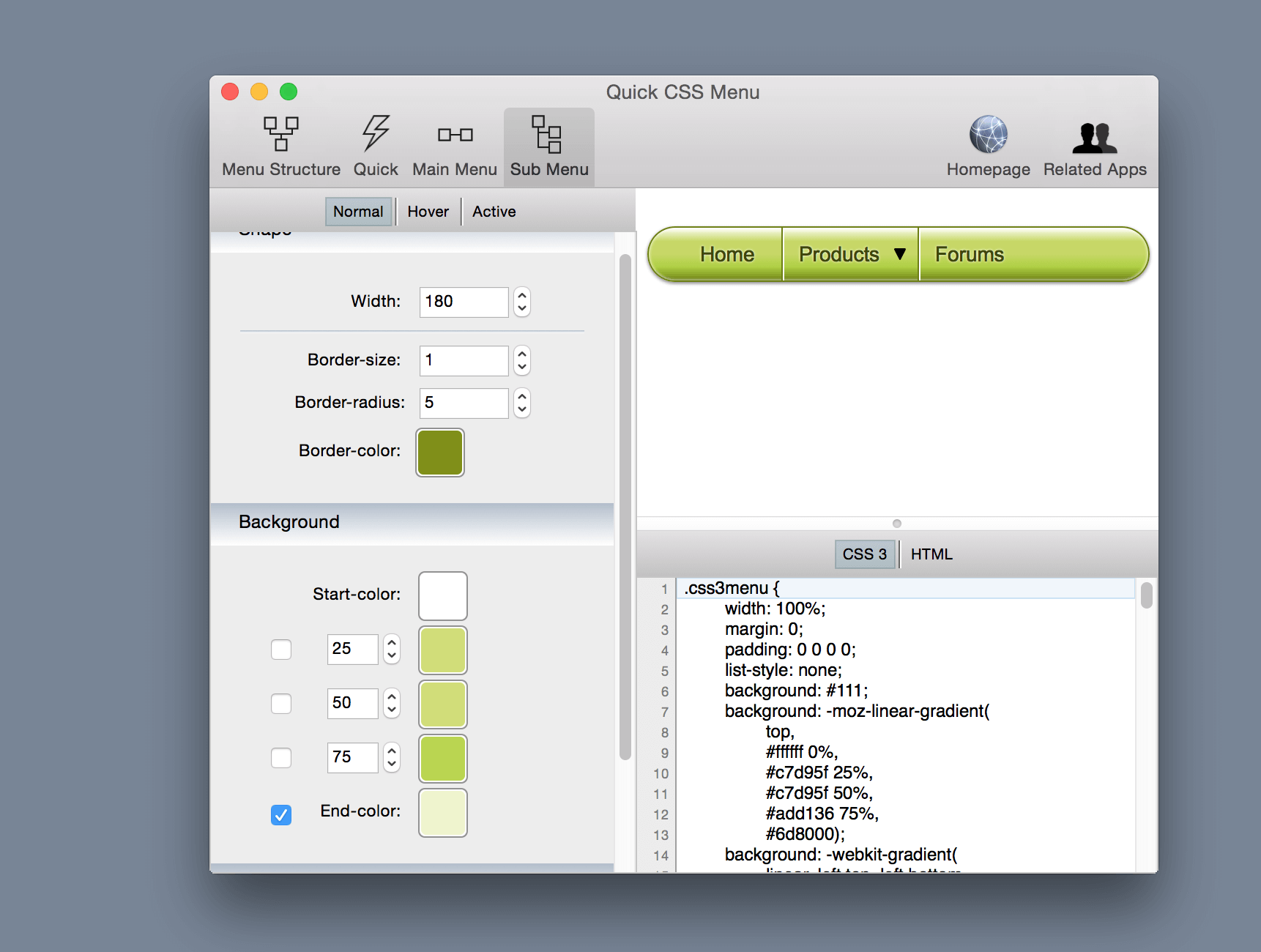
Task: Click the code line 'background: -webkit-gradient('
Action: click(x=841, y=855)
